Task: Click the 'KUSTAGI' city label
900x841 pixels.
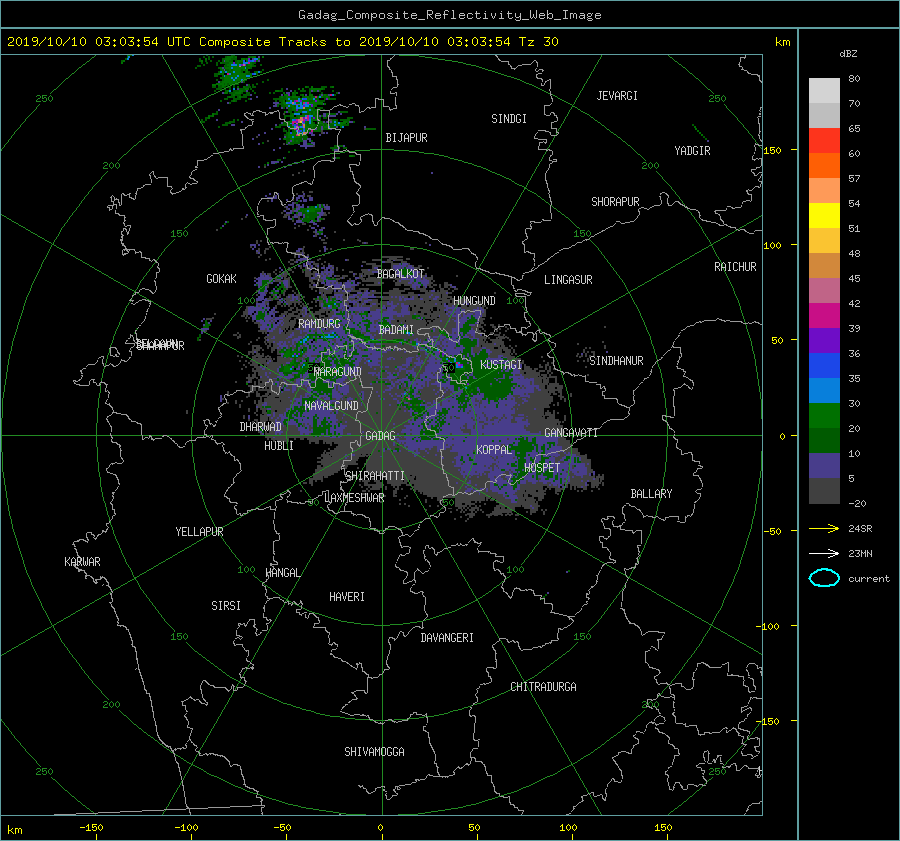Action: [501, 365]
